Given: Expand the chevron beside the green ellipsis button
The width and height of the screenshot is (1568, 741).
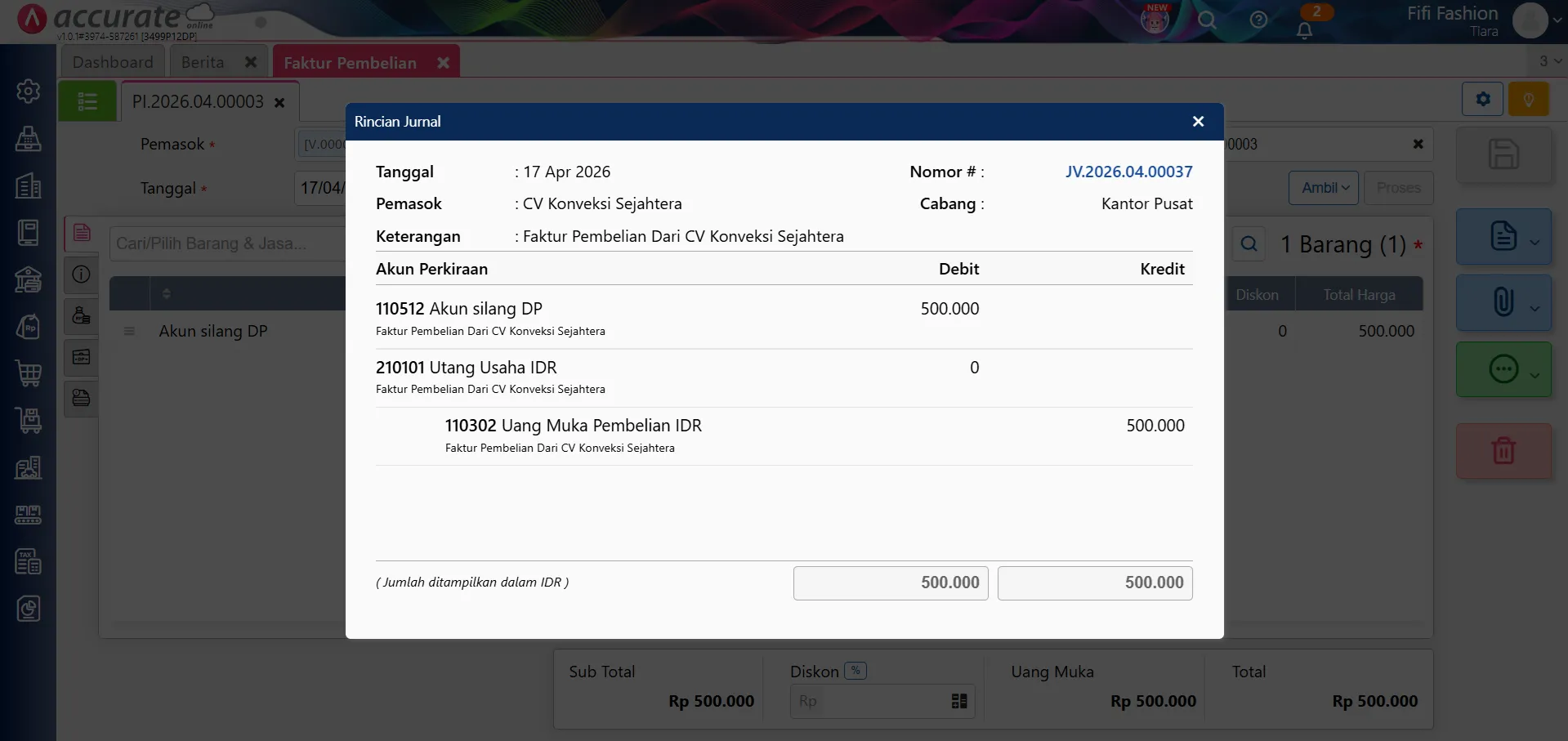Looking at the screenshot, I should [x=1534, y=376].
